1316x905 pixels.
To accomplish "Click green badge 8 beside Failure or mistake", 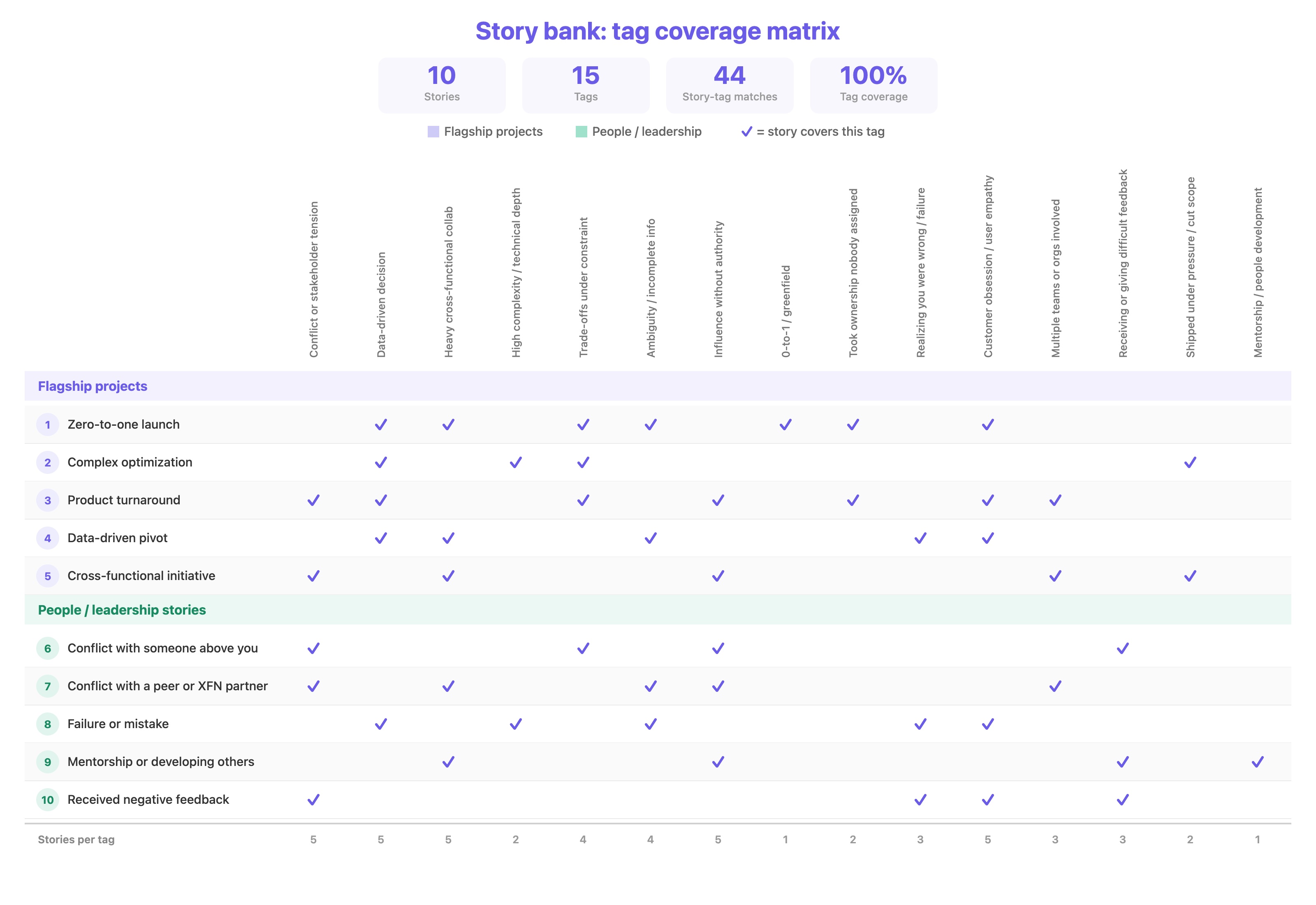I will 48,724.
